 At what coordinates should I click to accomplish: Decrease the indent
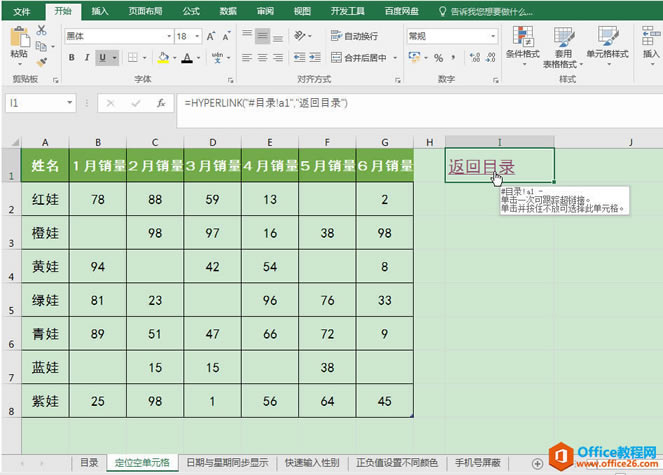(x=300, y=58)
